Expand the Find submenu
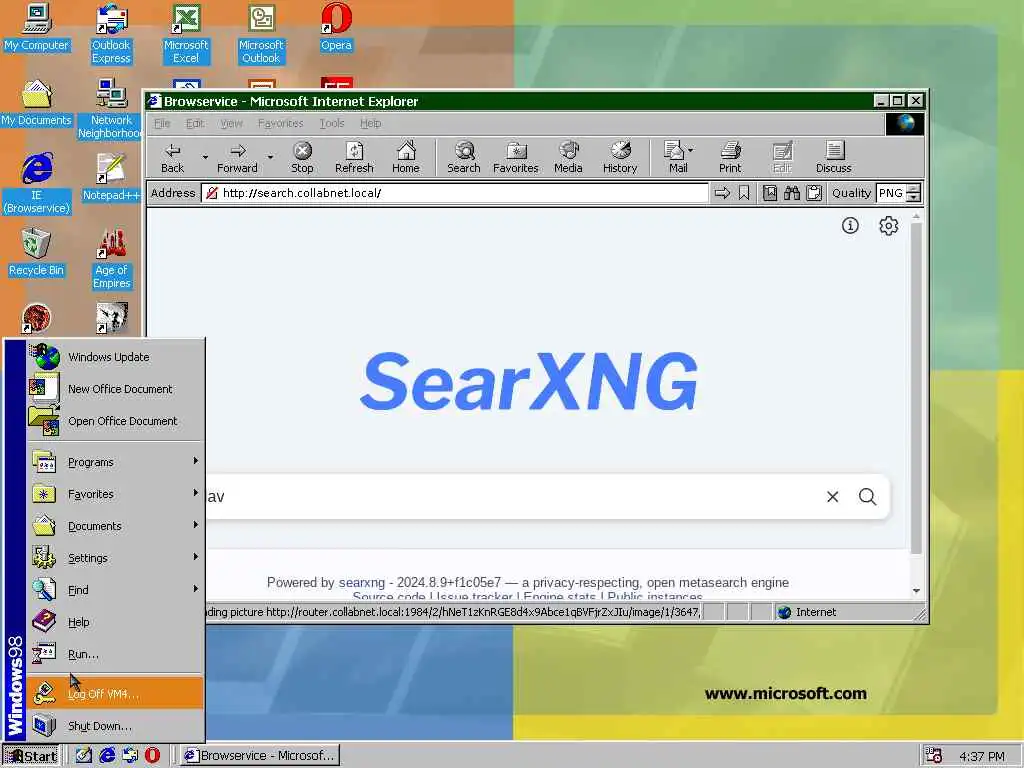 coord(115,590)
